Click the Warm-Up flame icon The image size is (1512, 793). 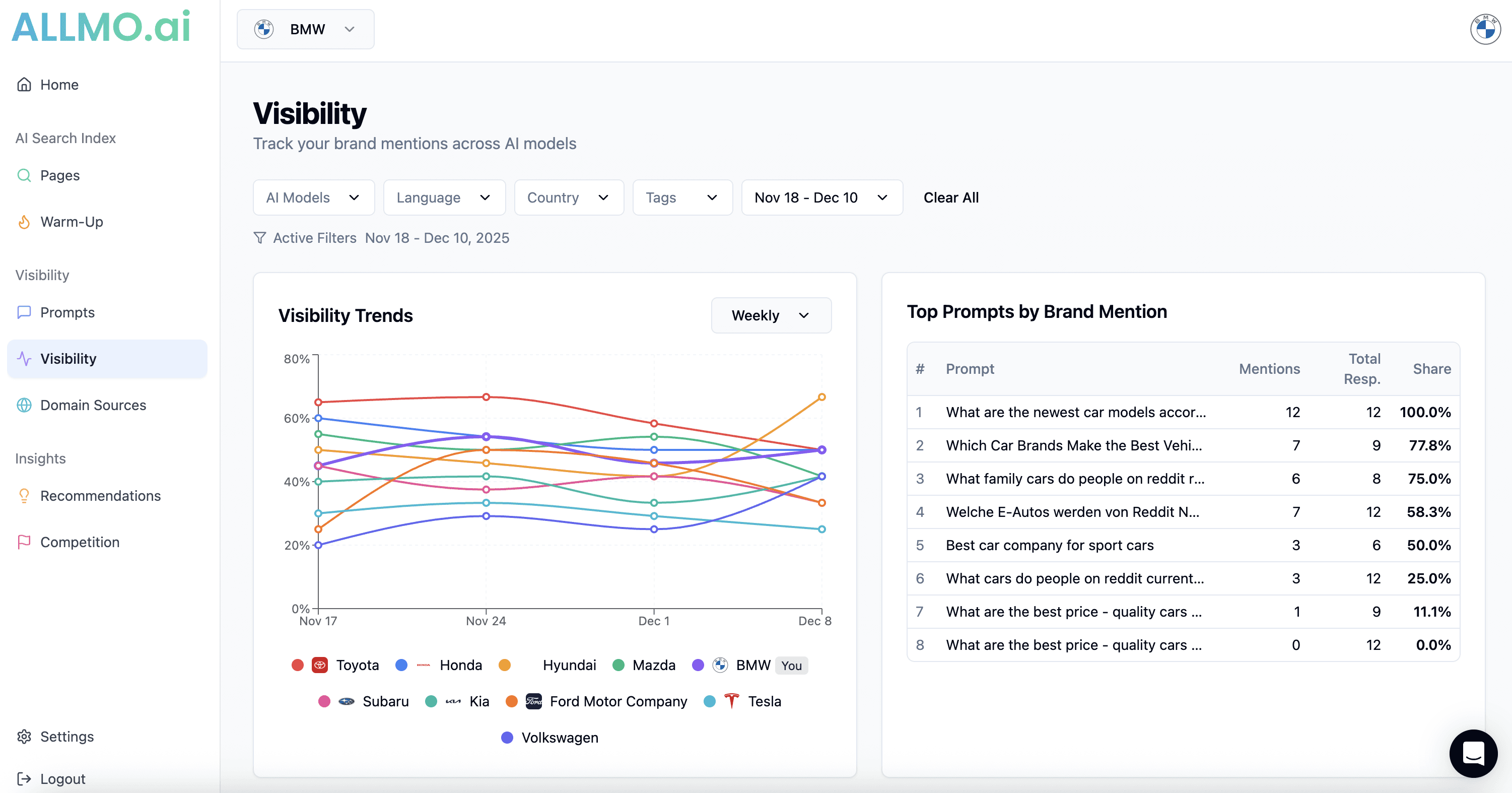click(x=24, y=222)
